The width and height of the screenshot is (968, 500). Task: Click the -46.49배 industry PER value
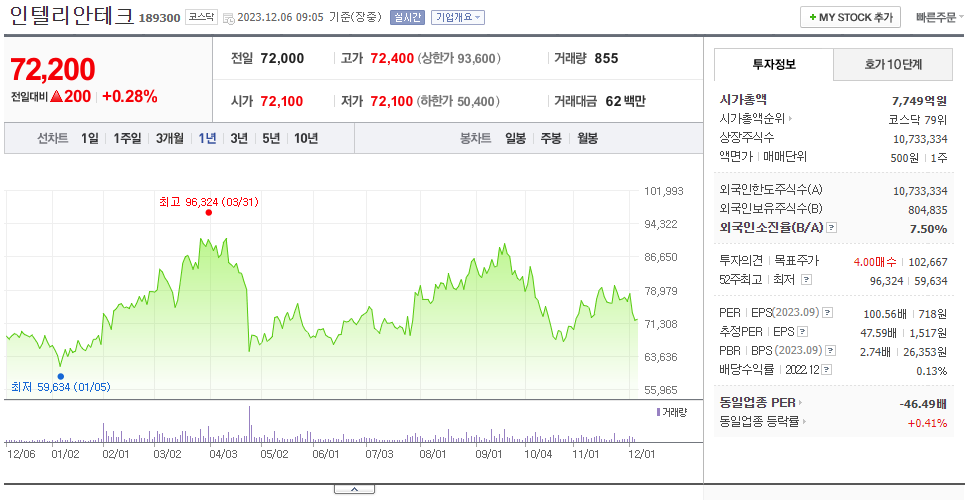pyautogui.click(x=923, y=404)
